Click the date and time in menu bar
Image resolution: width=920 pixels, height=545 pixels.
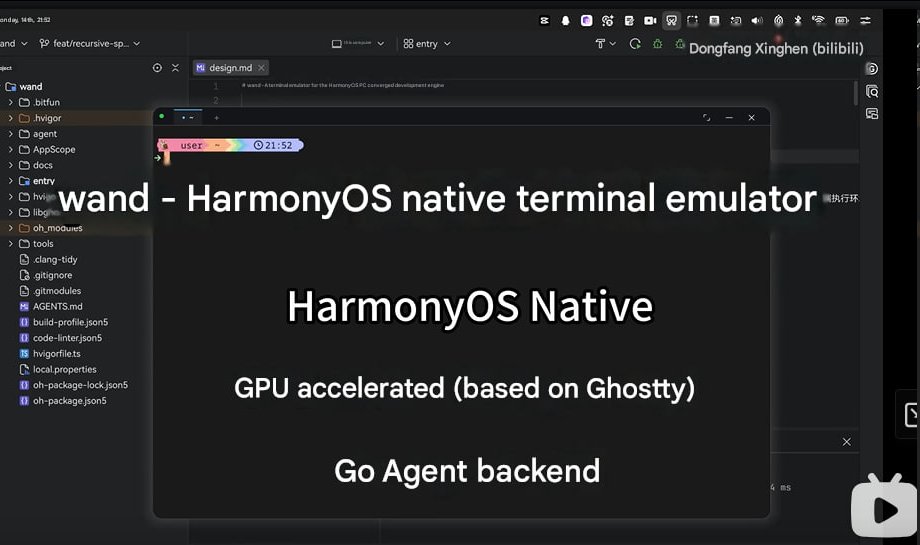(25, 20)
